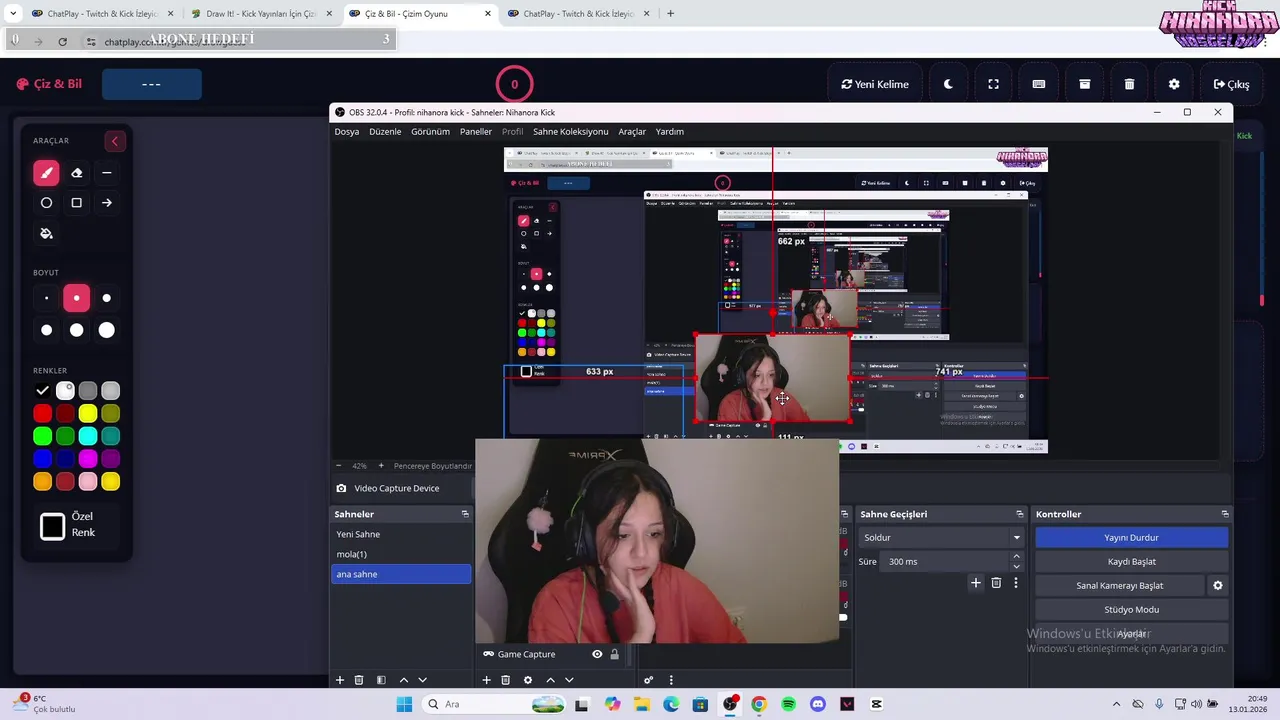This screenshot has height=720, width=1280.
Task: Open scene filters icon in Sahneler
Action: [x=381, y=680]
